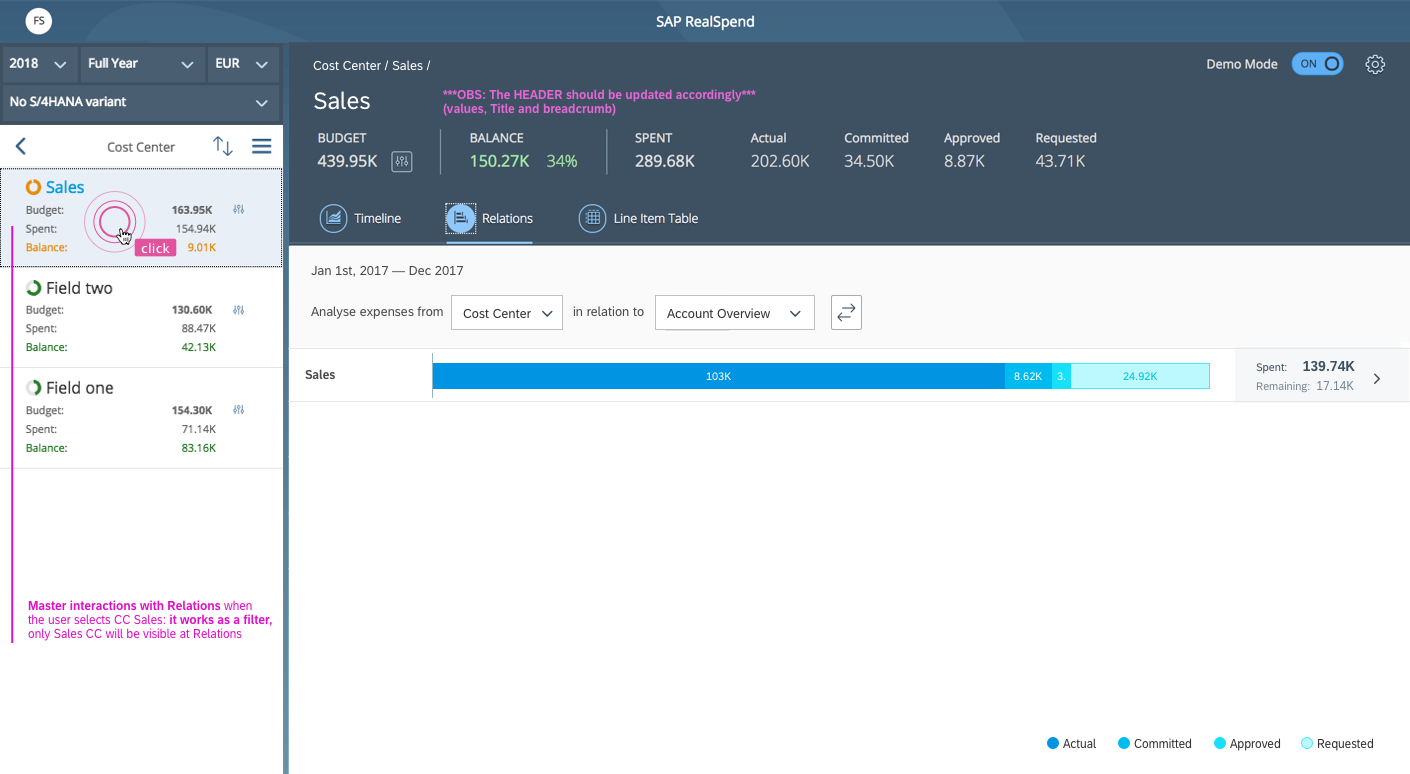Turn off the Demo Mode switch
The width and height of the screenshot is (1410, 774).
1317,64
